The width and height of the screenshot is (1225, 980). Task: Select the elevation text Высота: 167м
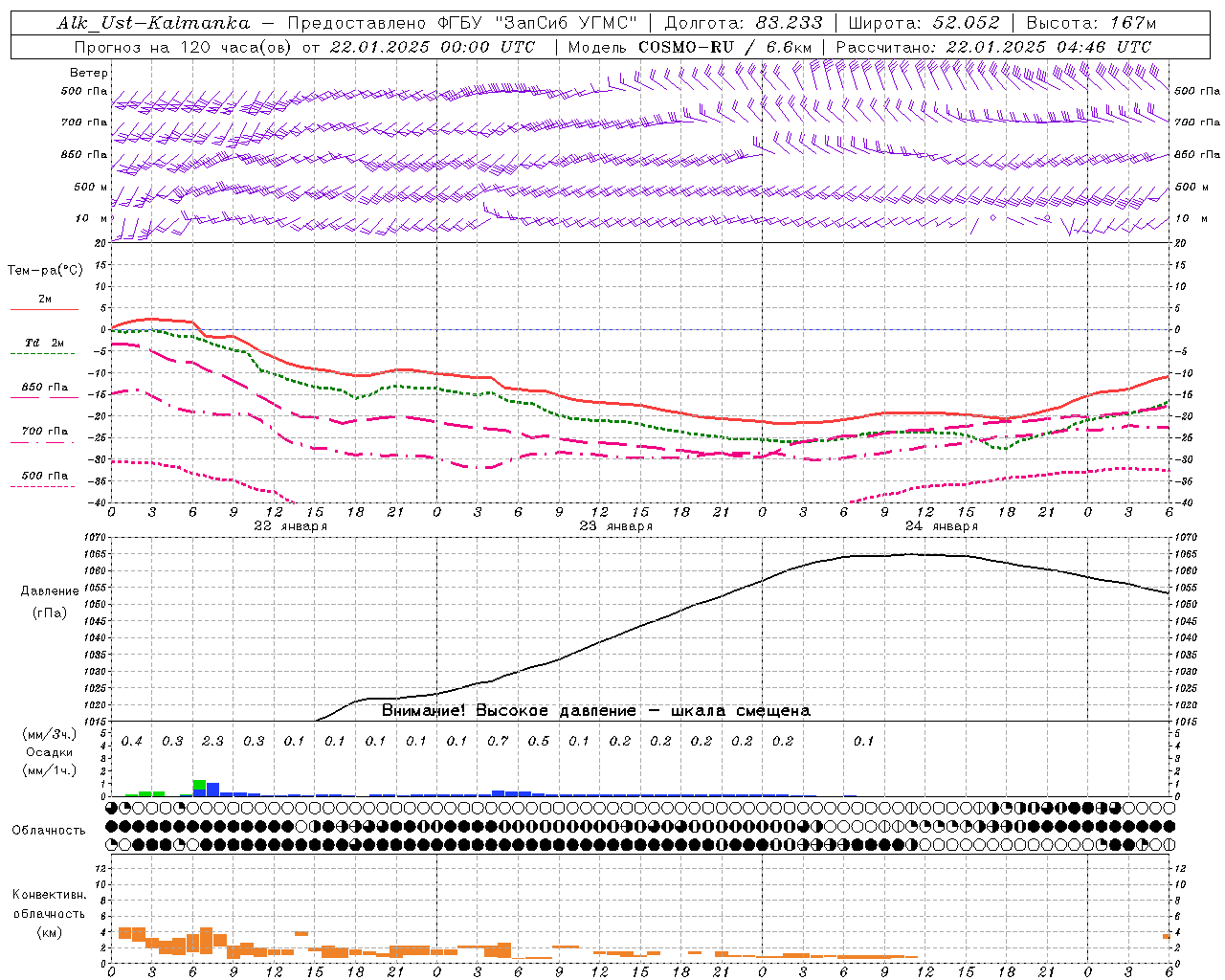click(1091, 23)
